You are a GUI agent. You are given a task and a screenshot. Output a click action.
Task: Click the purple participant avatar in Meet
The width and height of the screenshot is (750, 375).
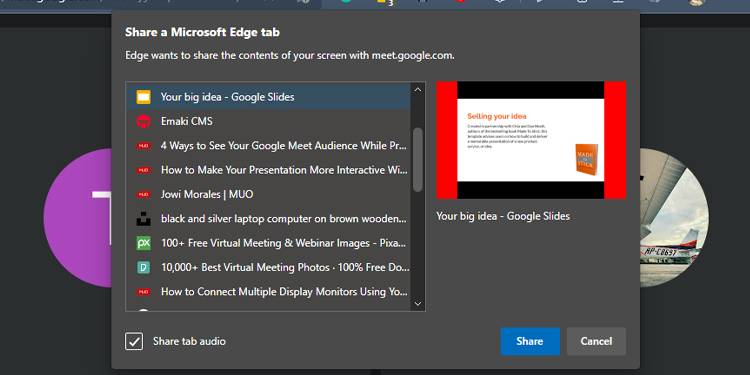click(77, 218)
